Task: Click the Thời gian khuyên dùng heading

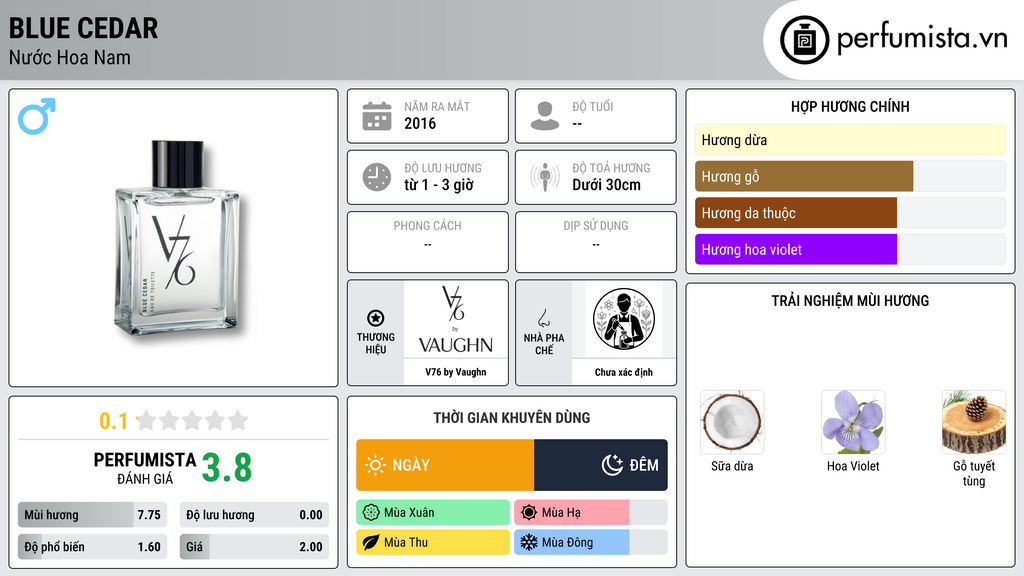Action: (512, 417)
